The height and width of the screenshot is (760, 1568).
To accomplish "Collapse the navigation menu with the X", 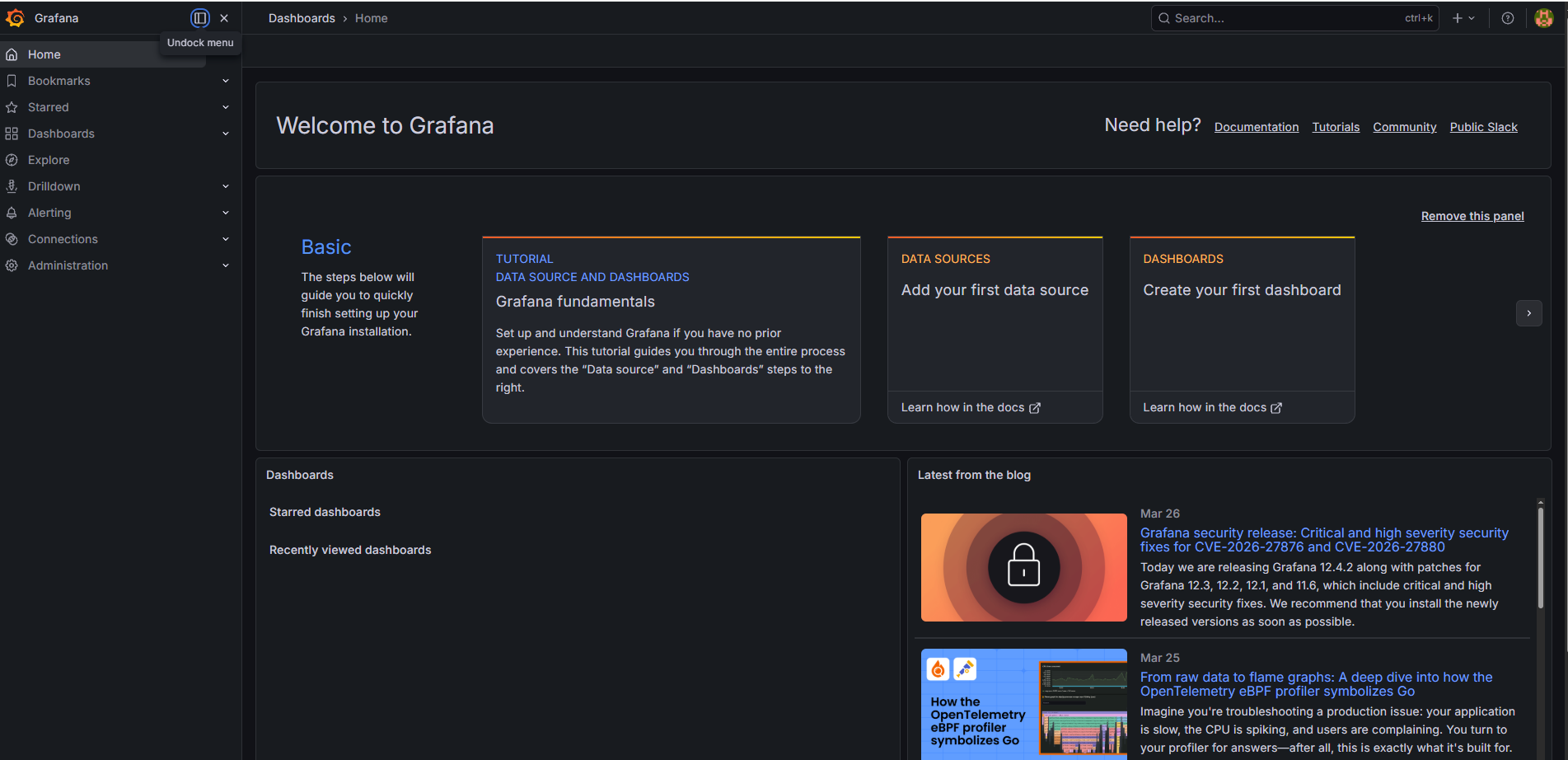I will 223,17.
